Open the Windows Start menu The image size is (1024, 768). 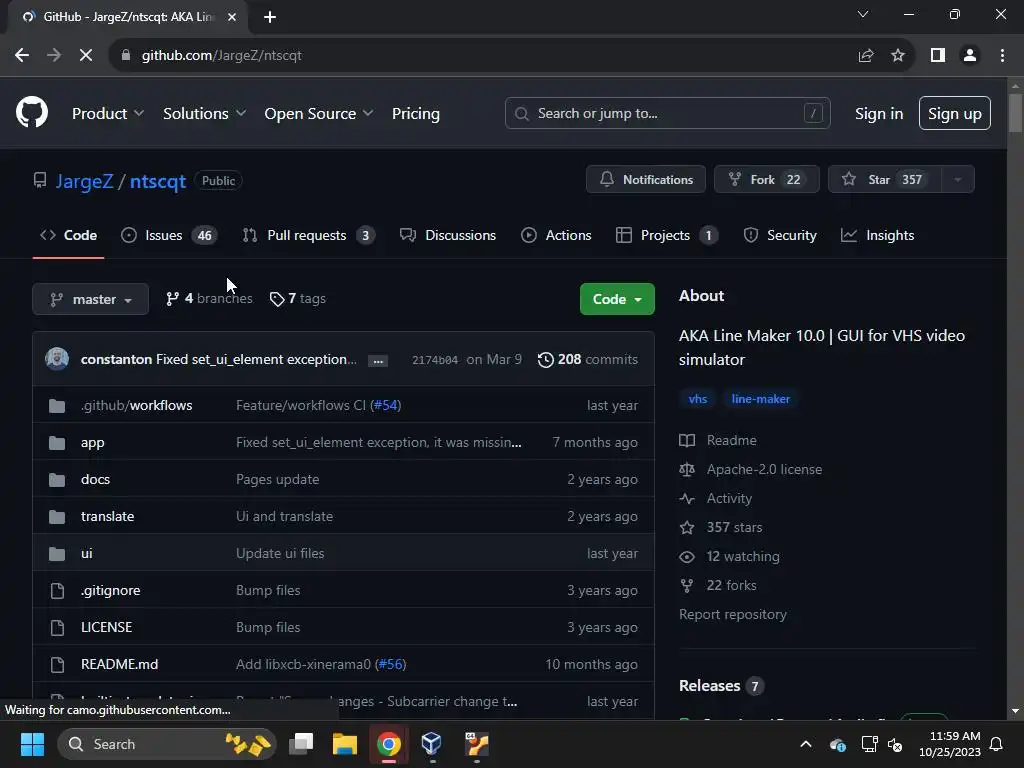(32, 744)
